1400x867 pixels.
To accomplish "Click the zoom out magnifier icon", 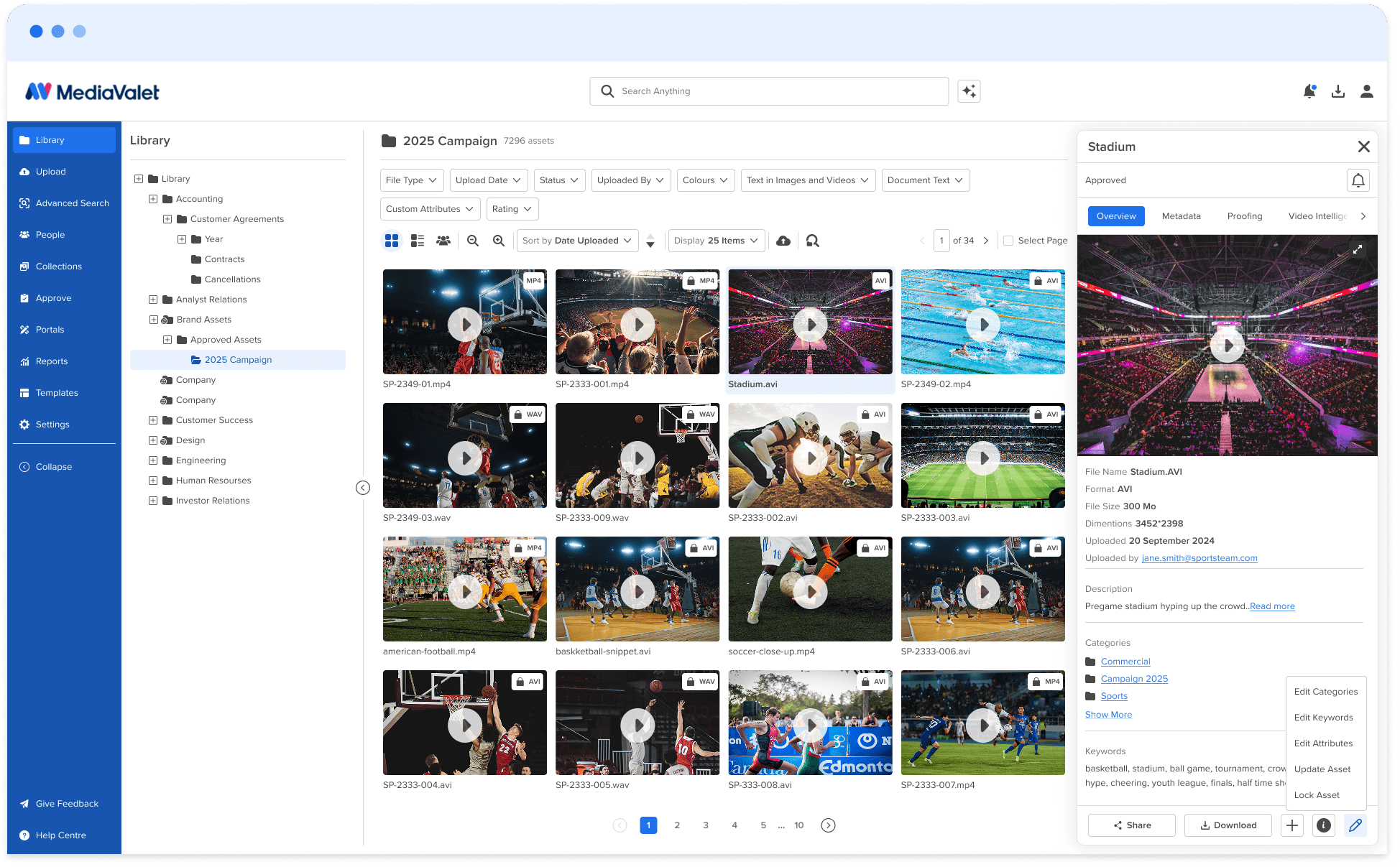I will coord(473,241).
